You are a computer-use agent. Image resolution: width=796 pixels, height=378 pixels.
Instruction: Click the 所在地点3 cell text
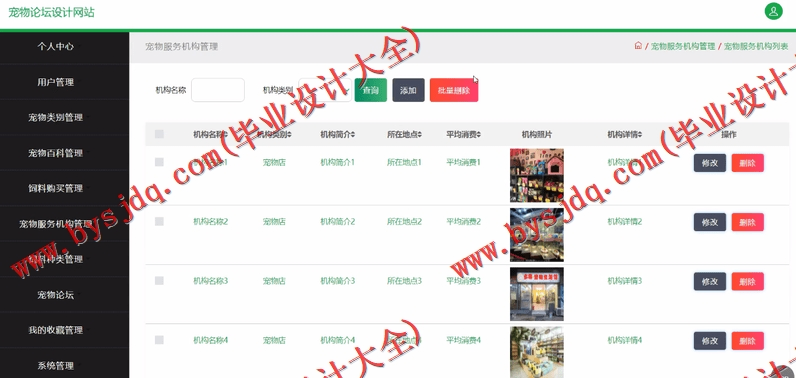405,281
